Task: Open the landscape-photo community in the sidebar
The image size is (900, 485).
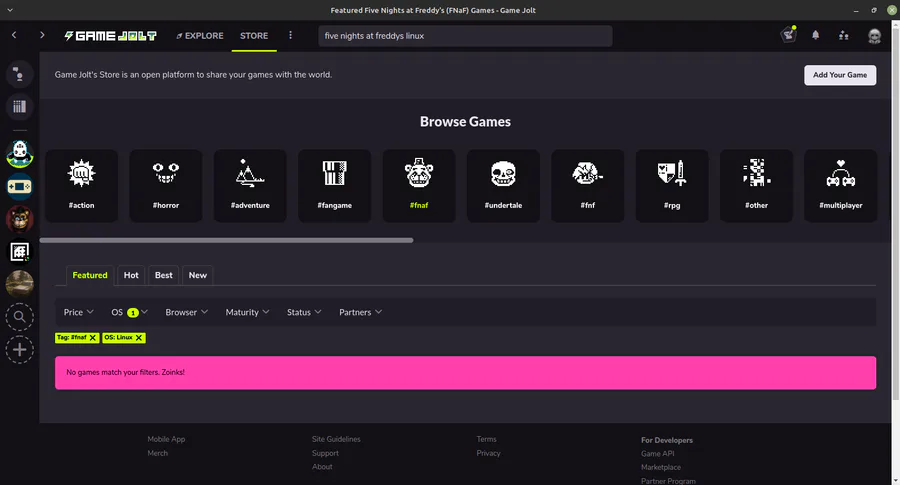Action: click(x=20, y=284)
